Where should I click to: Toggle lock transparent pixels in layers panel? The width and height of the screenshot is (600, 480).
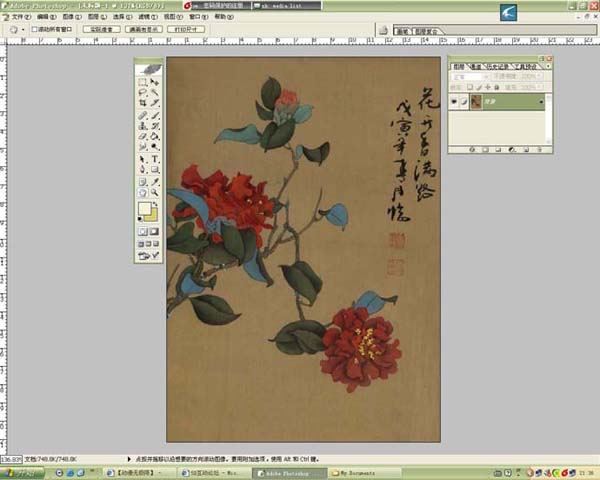click(470, 87)
